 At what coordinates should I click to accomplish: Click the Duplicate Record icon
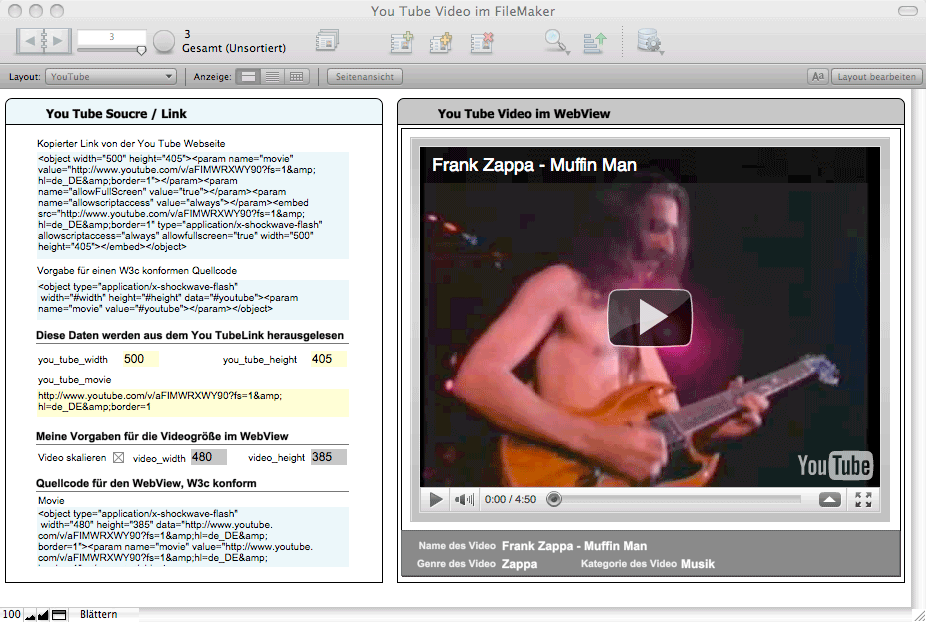coord(441,42)
